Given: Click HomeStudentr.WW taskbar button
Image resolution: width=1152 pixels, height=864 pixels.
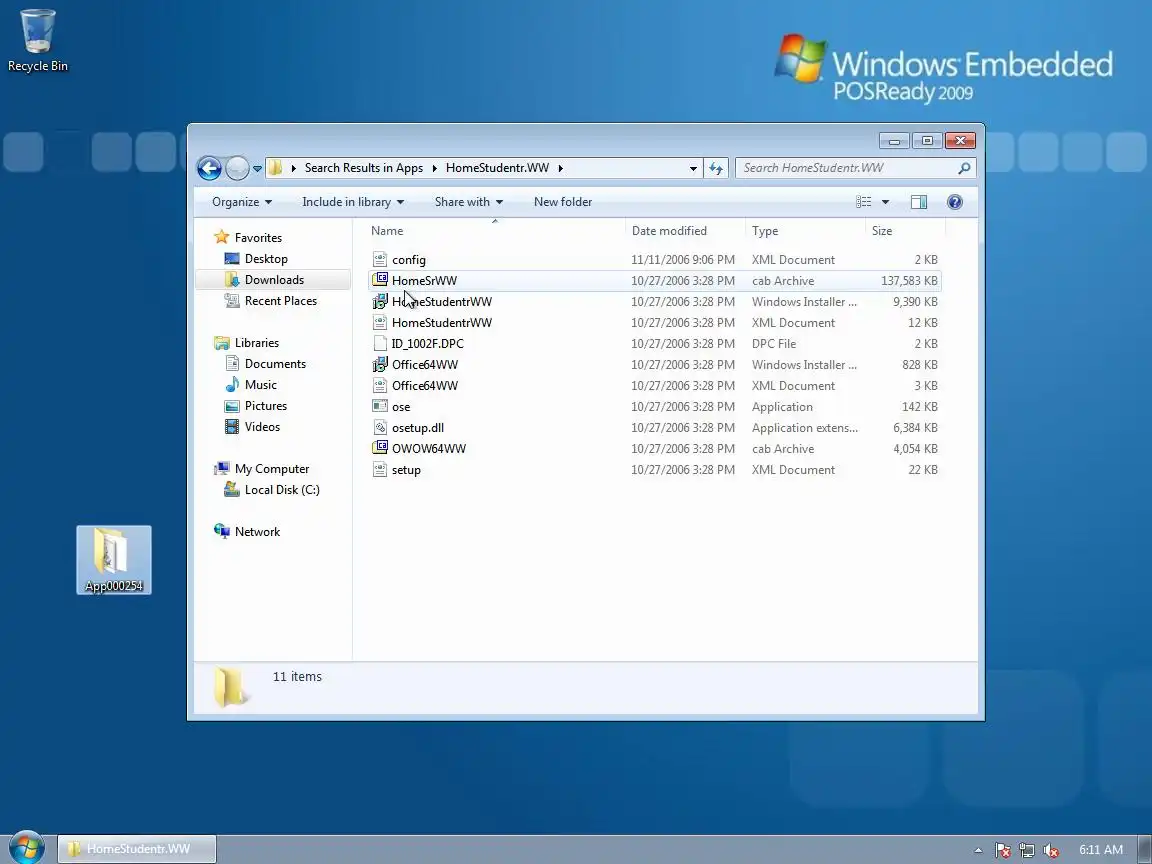Looking at the screenshot, I should (x=137, y=849).
